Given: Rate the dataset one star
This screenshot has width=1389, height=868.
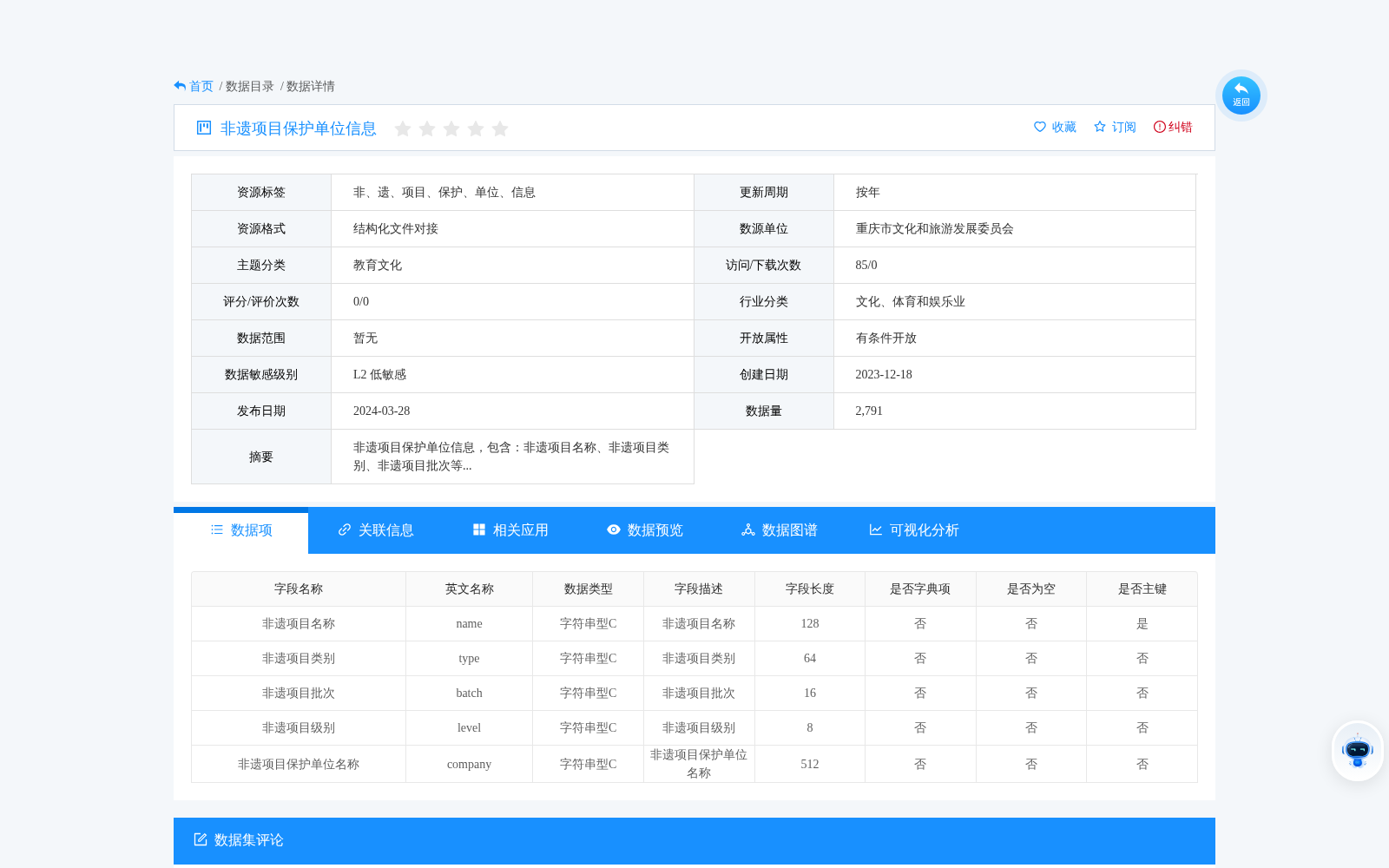Looking at the screenshot, I should [403, 128].
